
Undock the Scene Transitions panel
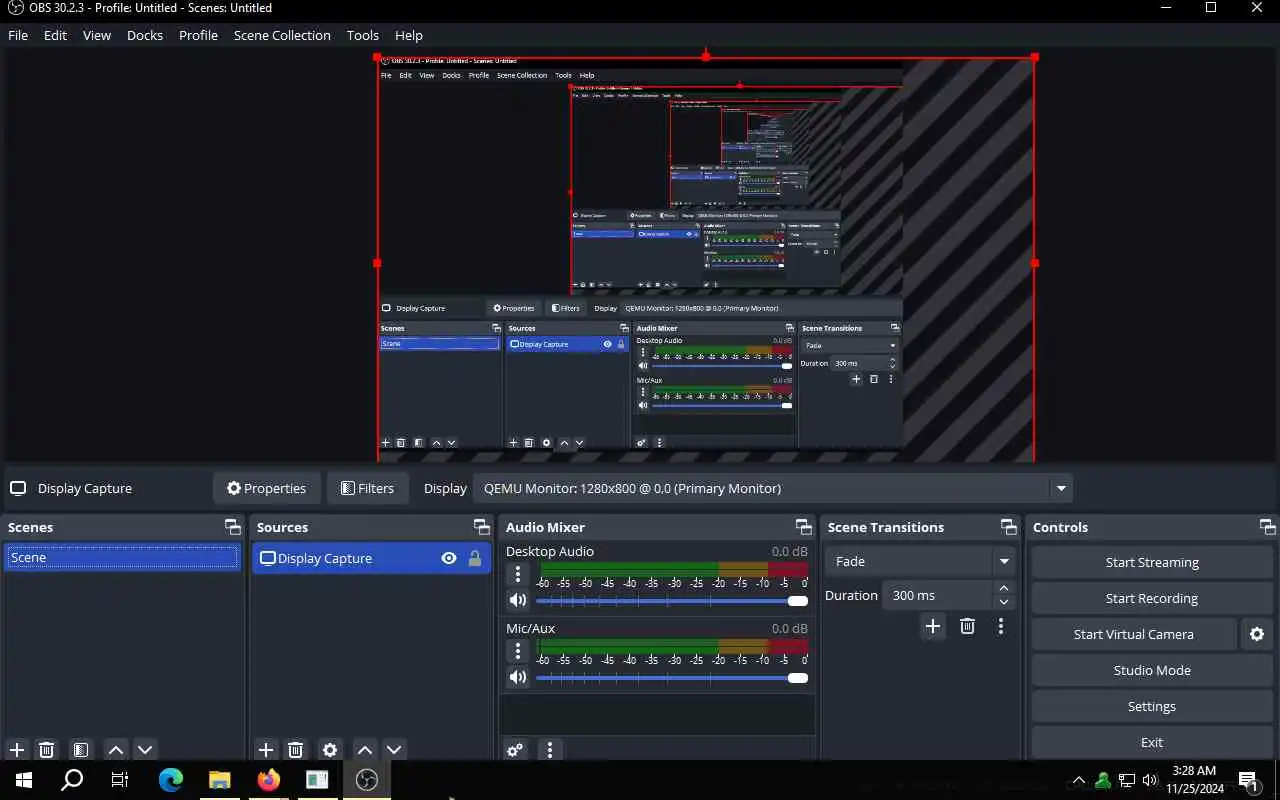click(x=1008, y=527)
